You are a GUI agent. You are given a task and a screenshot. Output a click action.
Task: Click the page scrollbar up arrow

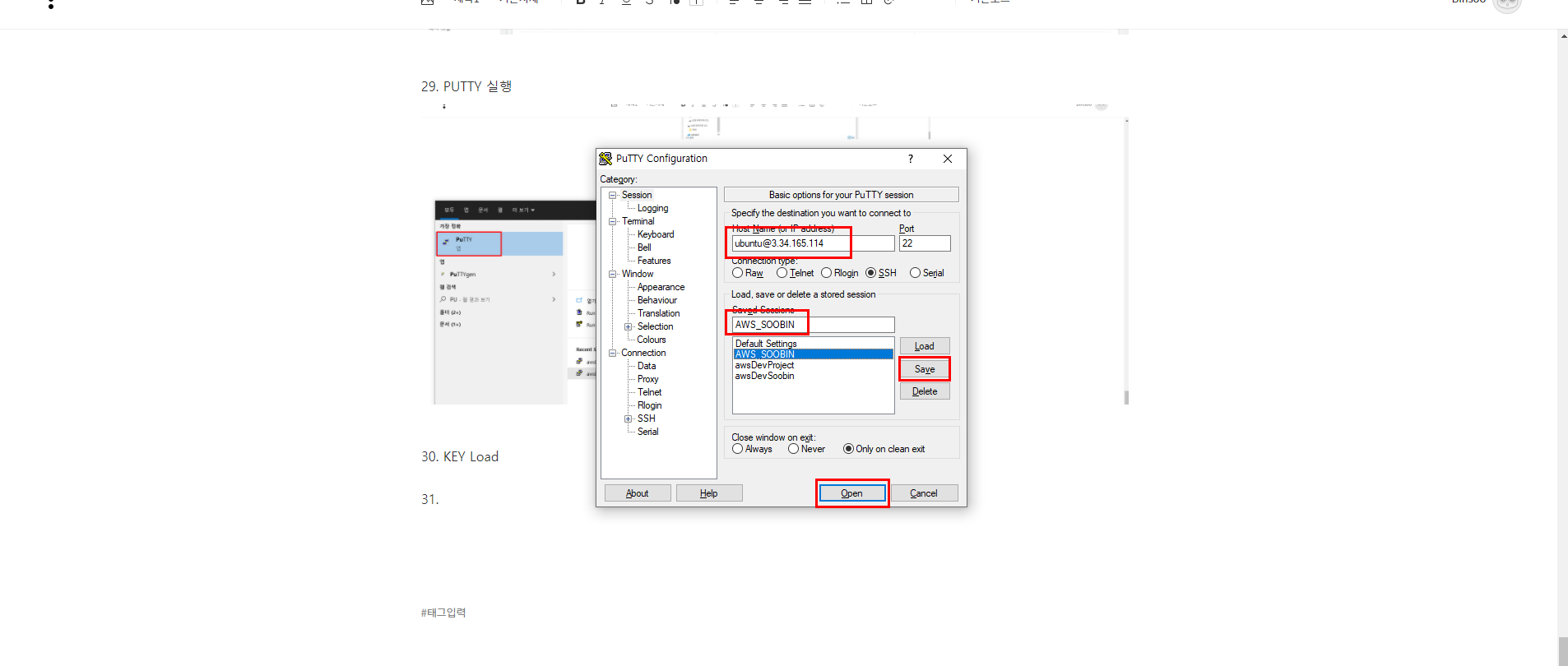[1562, 35]
